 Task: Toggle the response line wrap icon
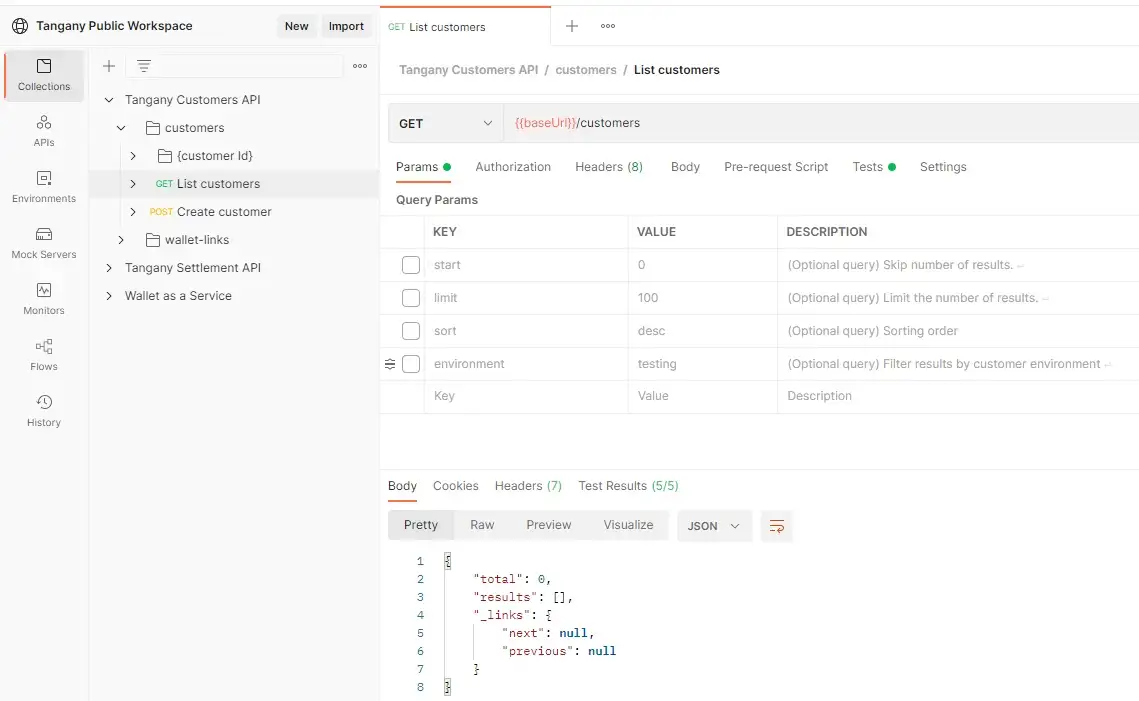click(x=777, y=526)
